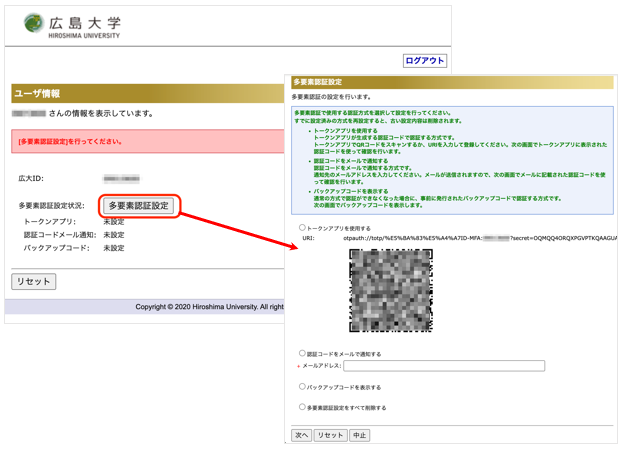
Task: Click the URI: label
Action: pyautogui.click(x=308, y=238)
